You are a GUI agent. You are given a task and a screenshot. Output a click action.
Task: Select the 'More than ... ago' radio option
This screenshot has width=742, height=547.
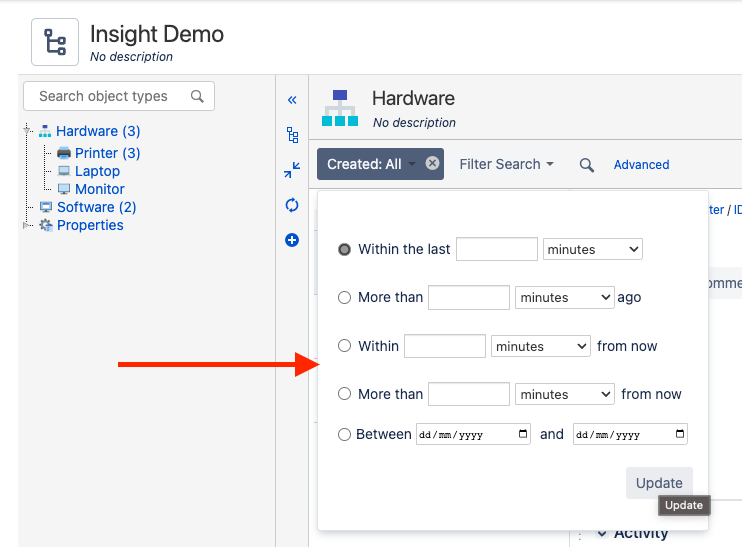point(344,297)
